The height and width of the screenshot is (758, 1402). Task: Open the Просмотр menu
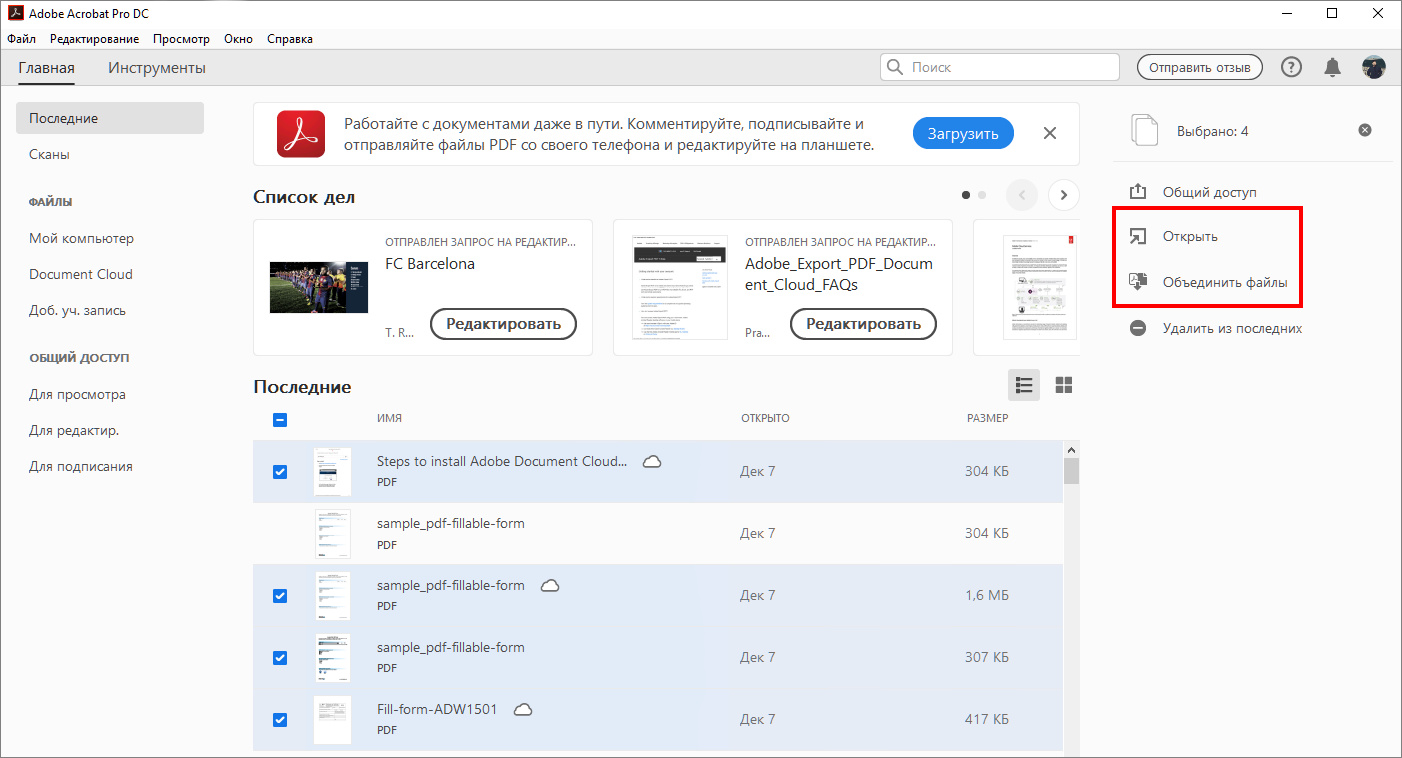(181, 39)
